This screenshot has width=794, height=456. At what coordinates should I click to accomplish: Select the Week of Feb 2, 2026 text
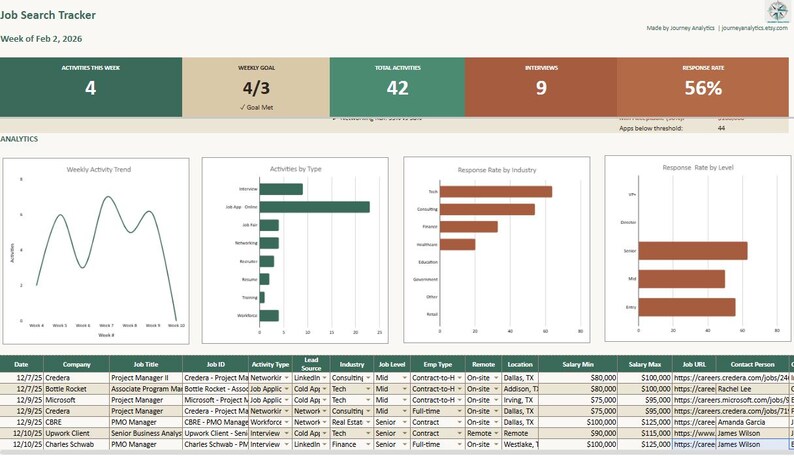41,39
